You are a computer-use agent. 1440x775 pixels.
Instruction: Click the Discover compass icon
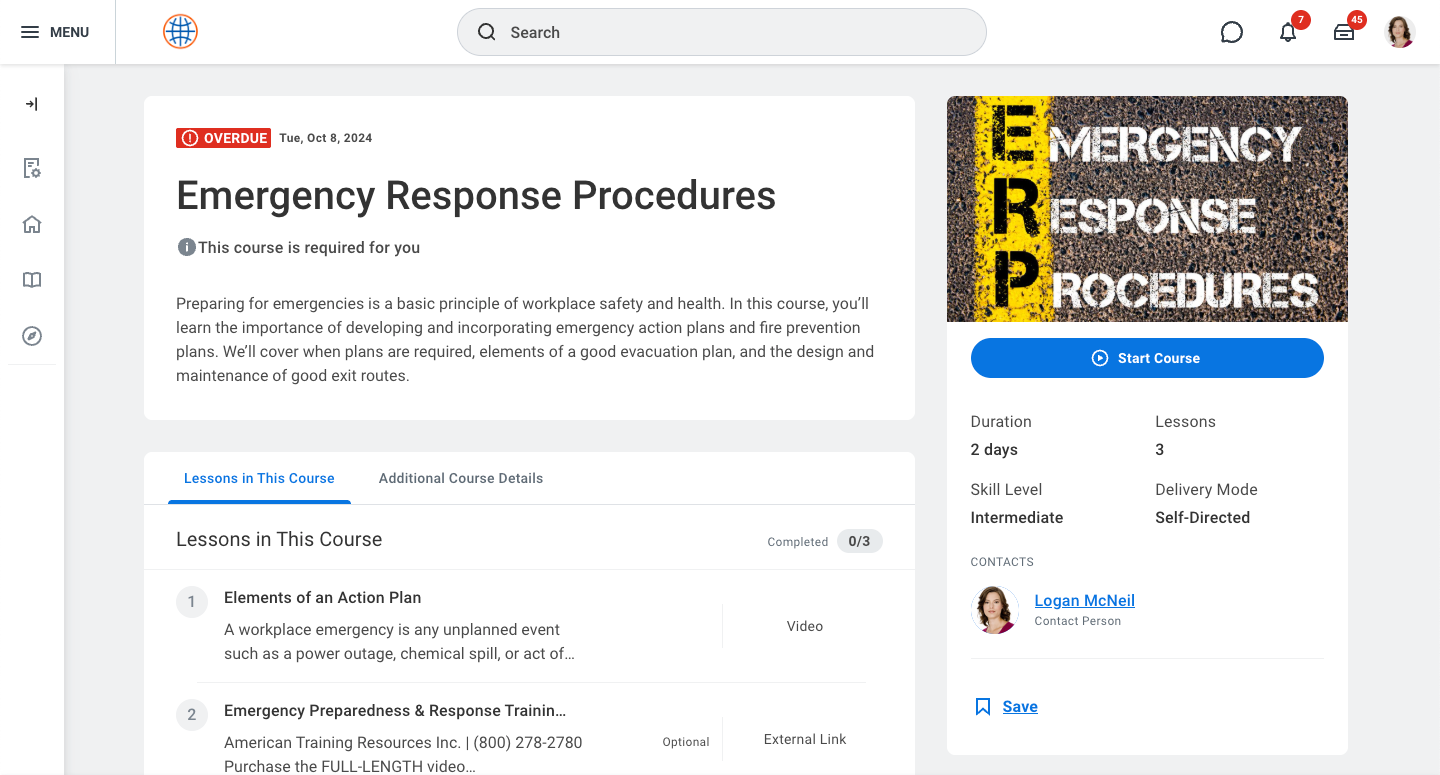31,336
